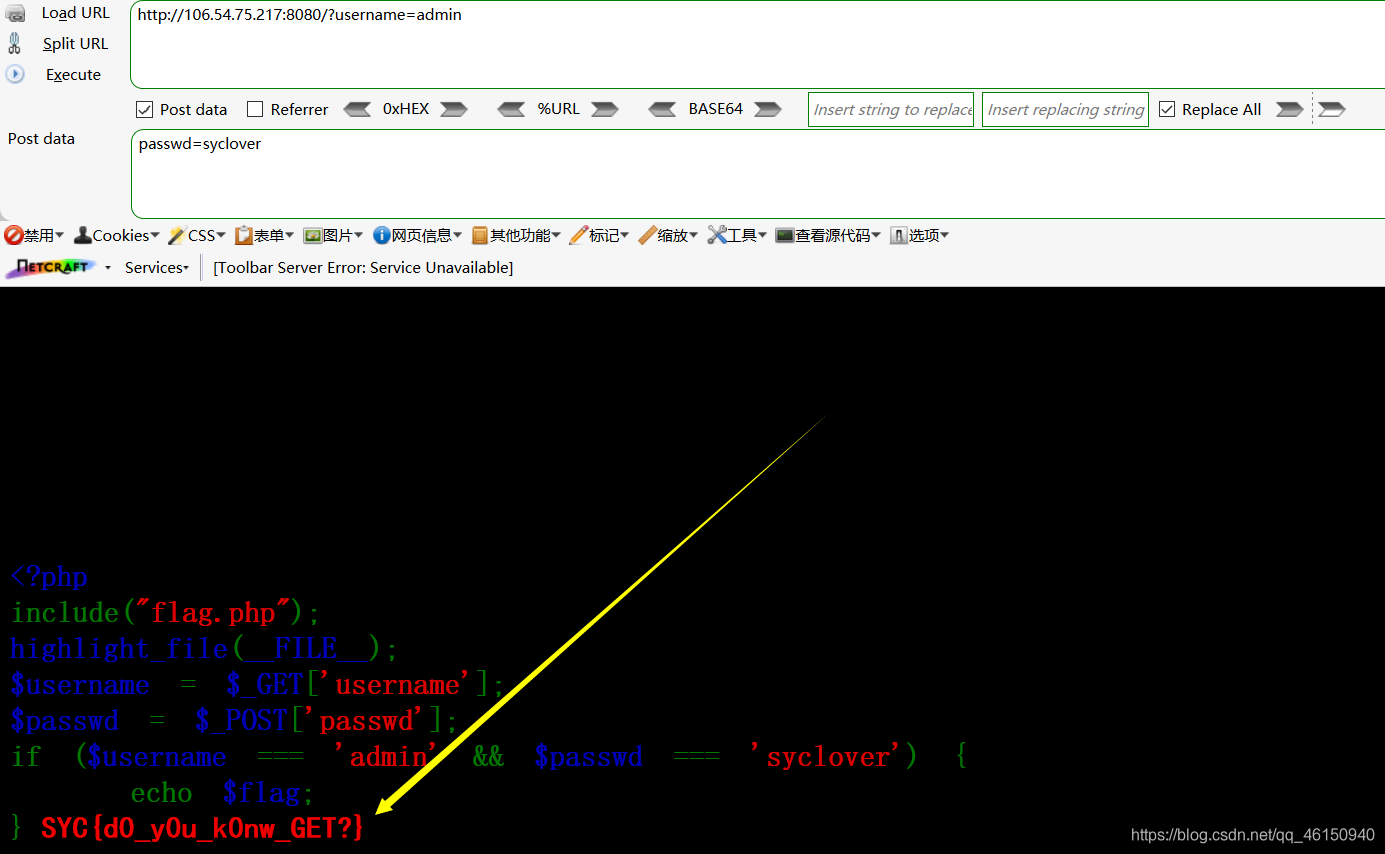Click the Toolbar Server Error message
The width and height of the screenshot is (1385, 854).
[x=363, y=267]
